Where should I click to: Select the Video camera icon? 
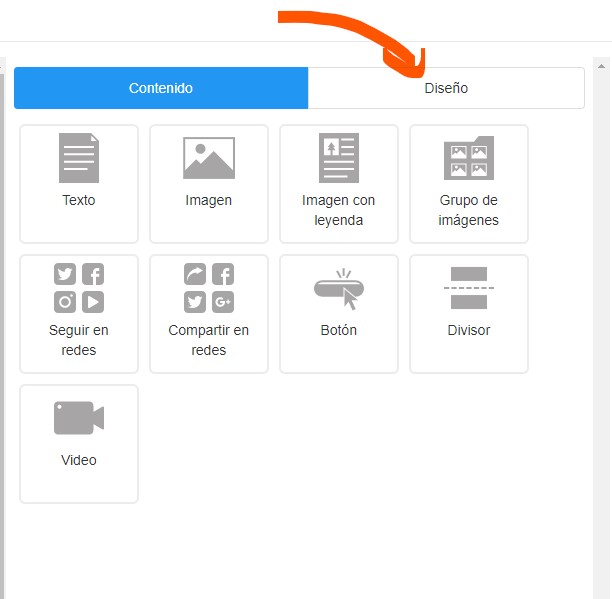pos(79,418)
